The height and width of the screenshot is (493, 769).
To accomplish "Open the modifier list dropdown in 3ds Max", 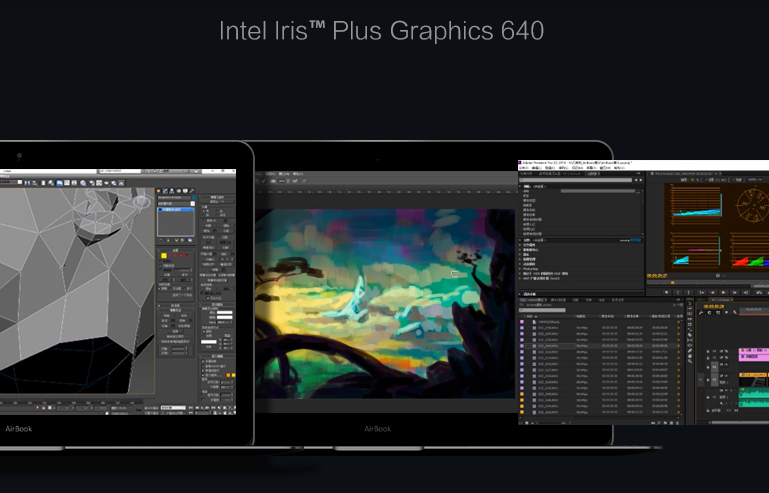I will 176,202.
